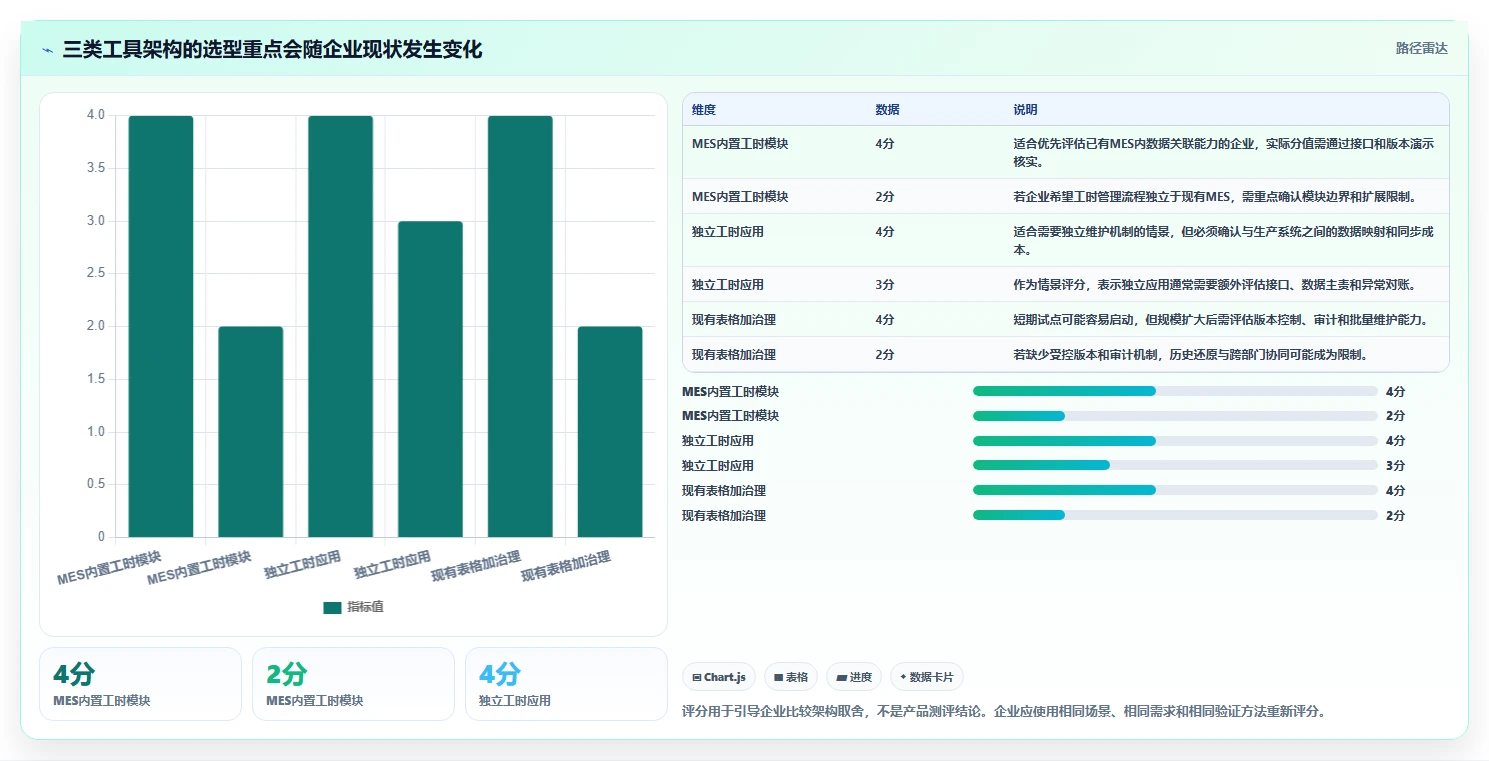Click the 独立工时应用 3分 progress bar
This screenshot has height=761, width=1489.
click(x=1175, y=465)
